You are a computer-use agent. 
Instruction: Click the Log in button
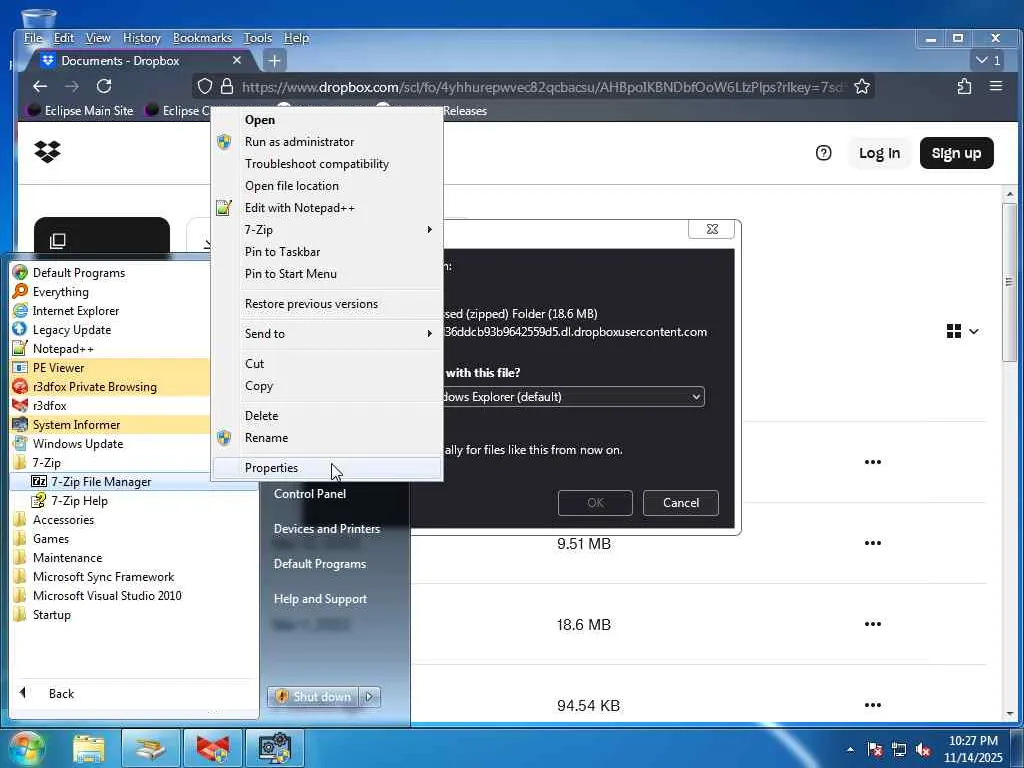coord(879,153)
